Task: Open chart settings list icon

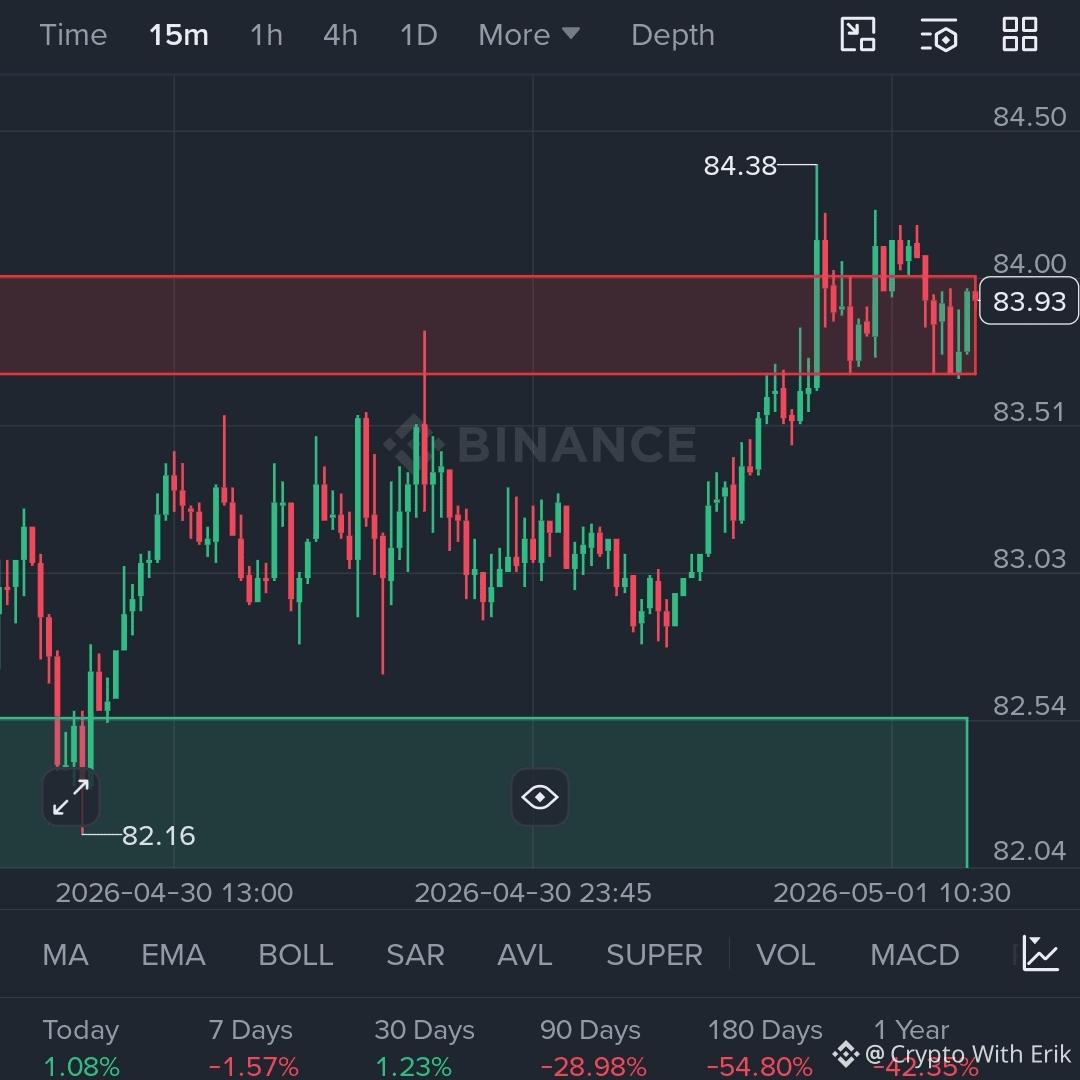Action: [x=939, y=34]
